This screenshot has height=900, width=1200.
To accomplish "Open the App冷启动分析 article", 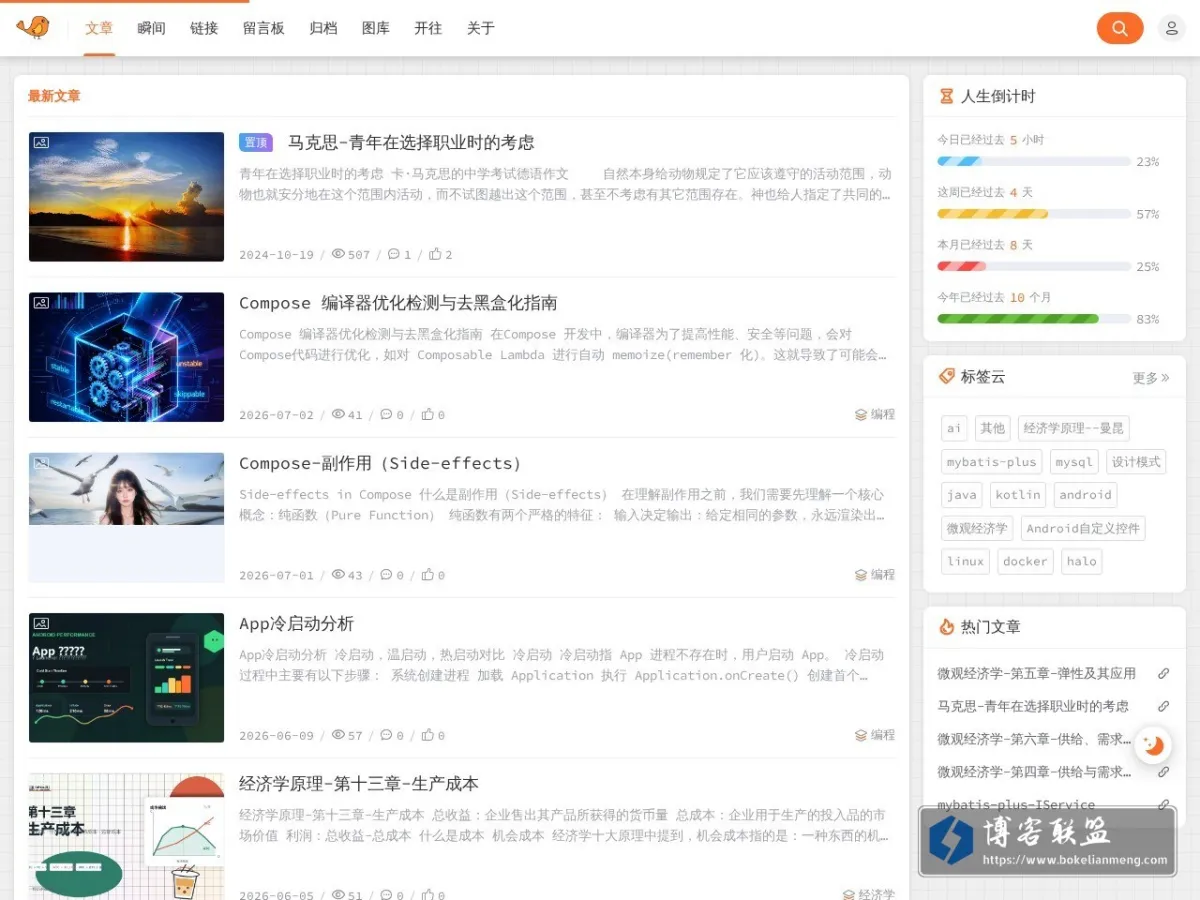I will (296, 623).
